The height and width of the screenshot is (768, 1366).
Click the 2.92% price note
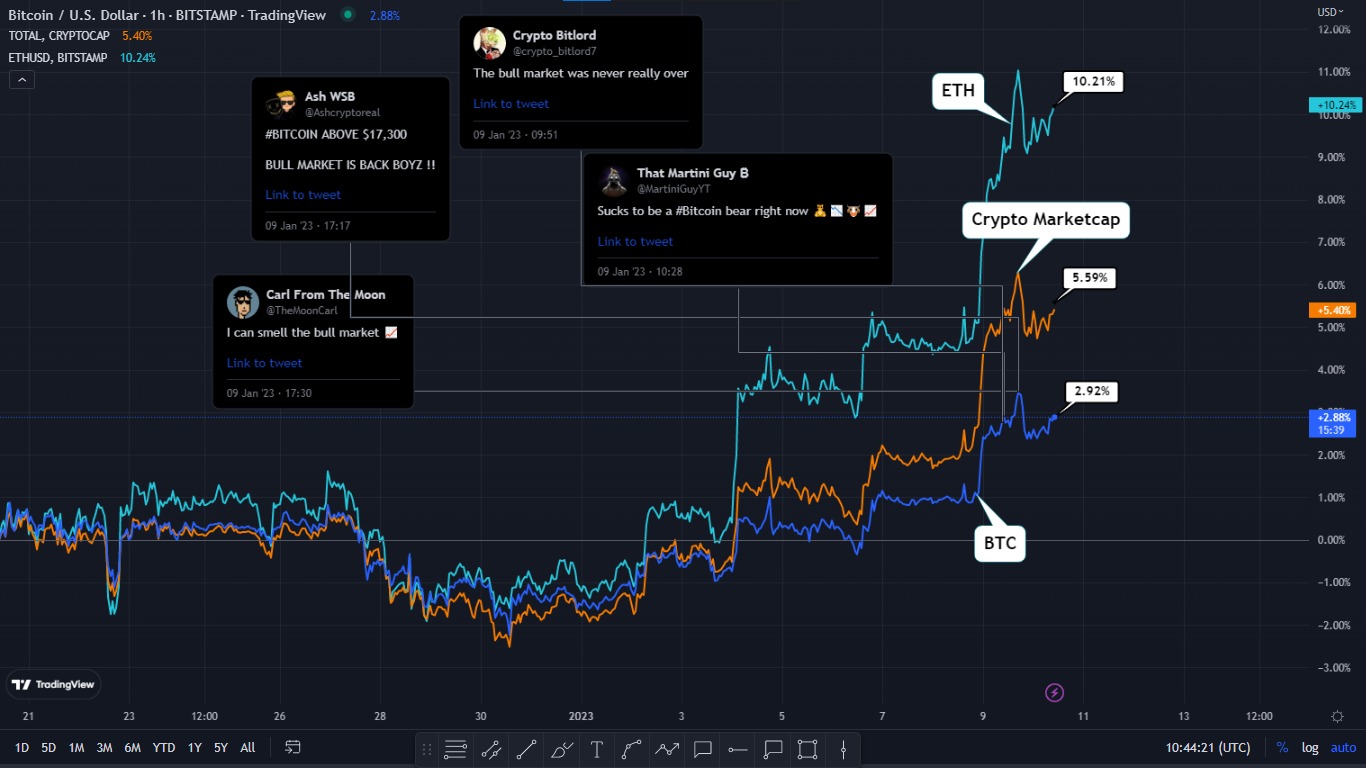pos(1092,391)
